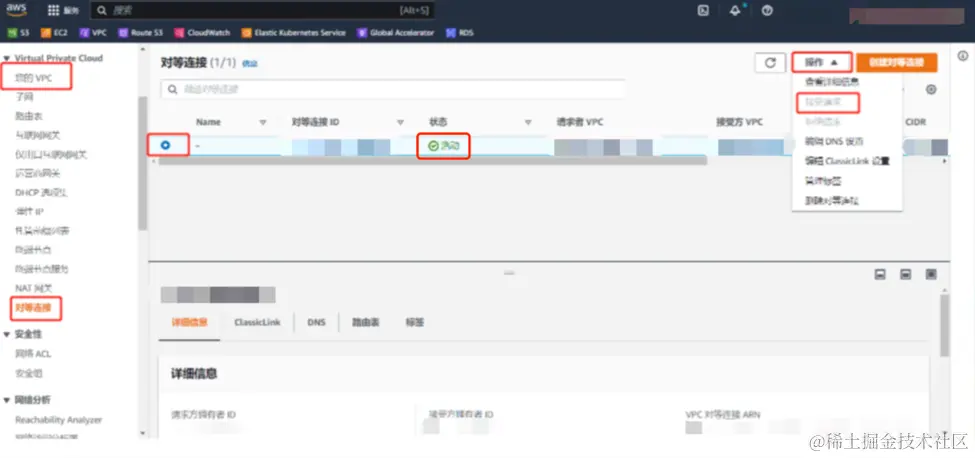The image size is (975, 458).
Task: Choose 编辑 DNS 设置 in actions menu
Action: (834, 141)
